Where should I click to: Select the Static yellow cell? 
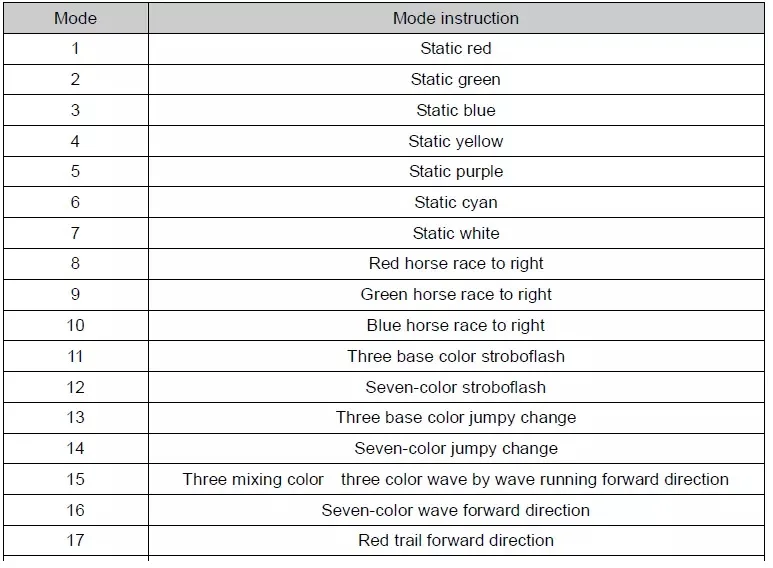(x=456, y=142)
